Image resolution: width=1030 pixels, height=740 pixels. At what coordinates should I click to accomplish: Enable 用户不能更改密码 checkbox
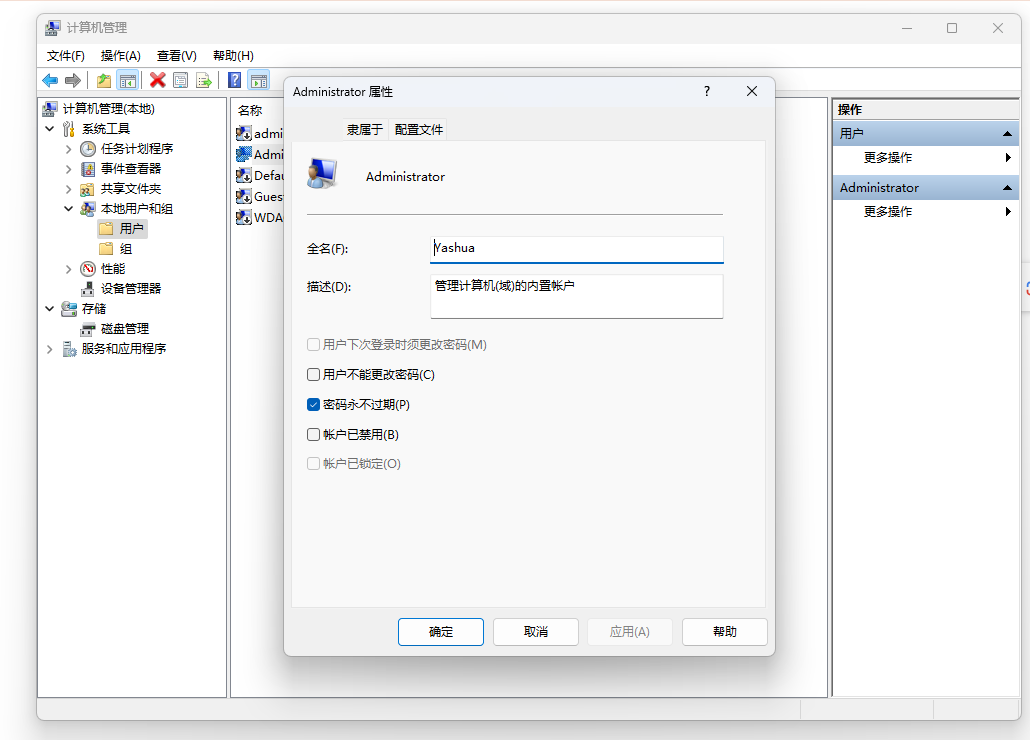click(314, 375)
